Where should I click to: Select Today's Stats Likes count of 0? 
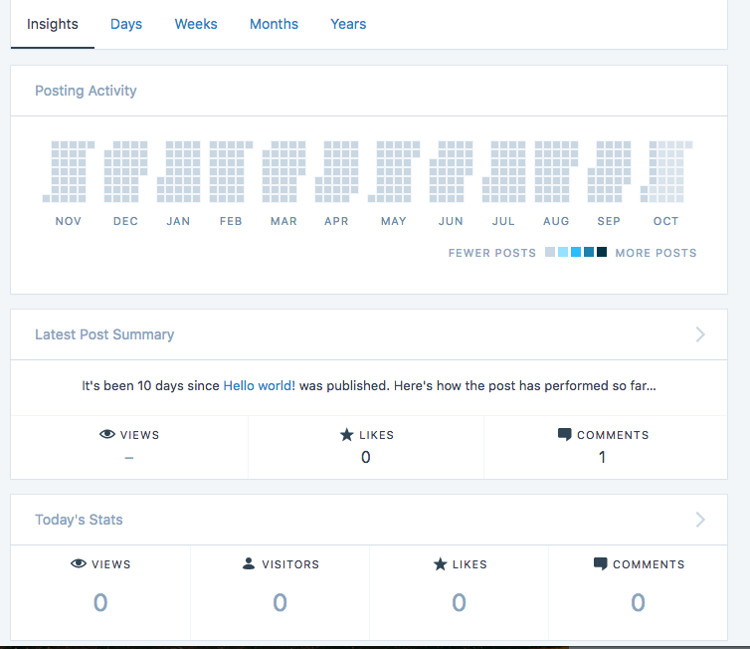[x=459, y=602]
